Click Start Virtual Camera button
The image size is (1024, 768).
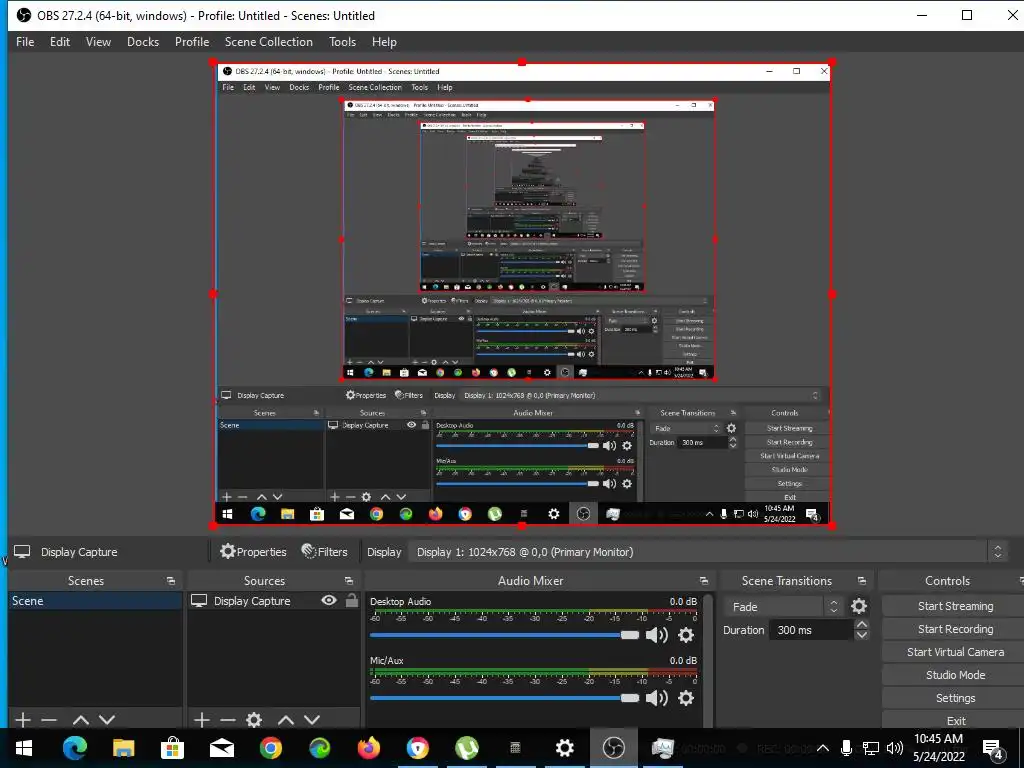pos(955,652)
